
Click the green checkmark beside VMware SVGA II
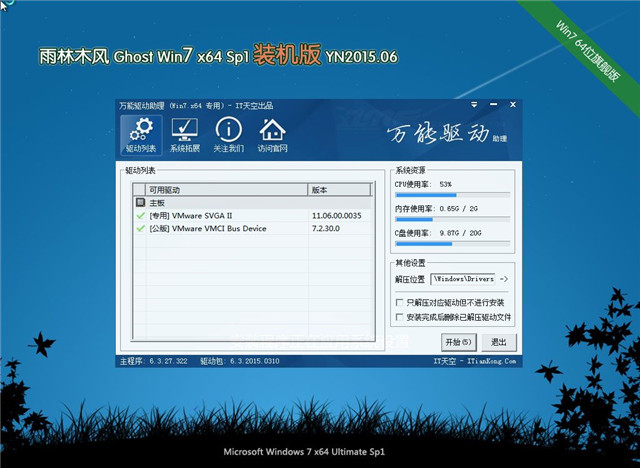pyautogui.click(x=140, y=215)
